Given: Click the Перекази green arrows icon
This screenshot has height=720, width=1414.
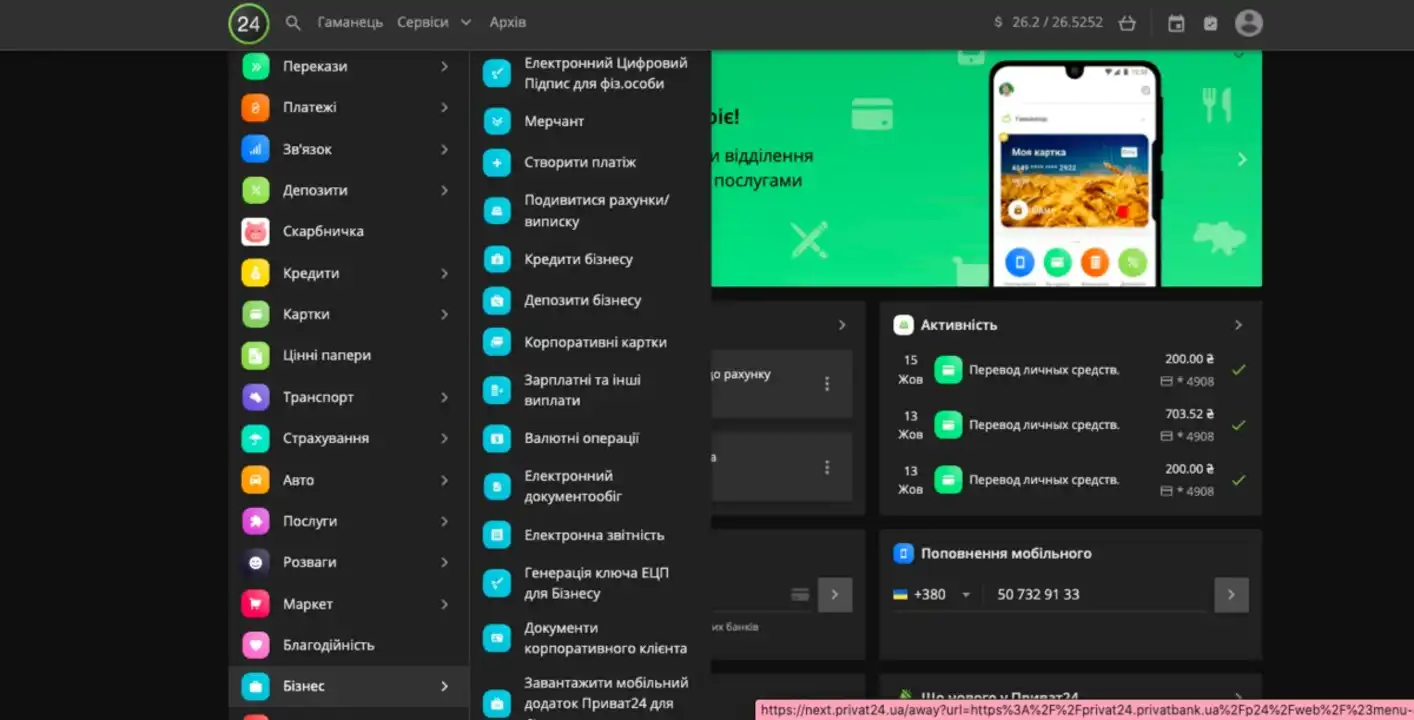Looking at the screenshot, I should 256,66.
